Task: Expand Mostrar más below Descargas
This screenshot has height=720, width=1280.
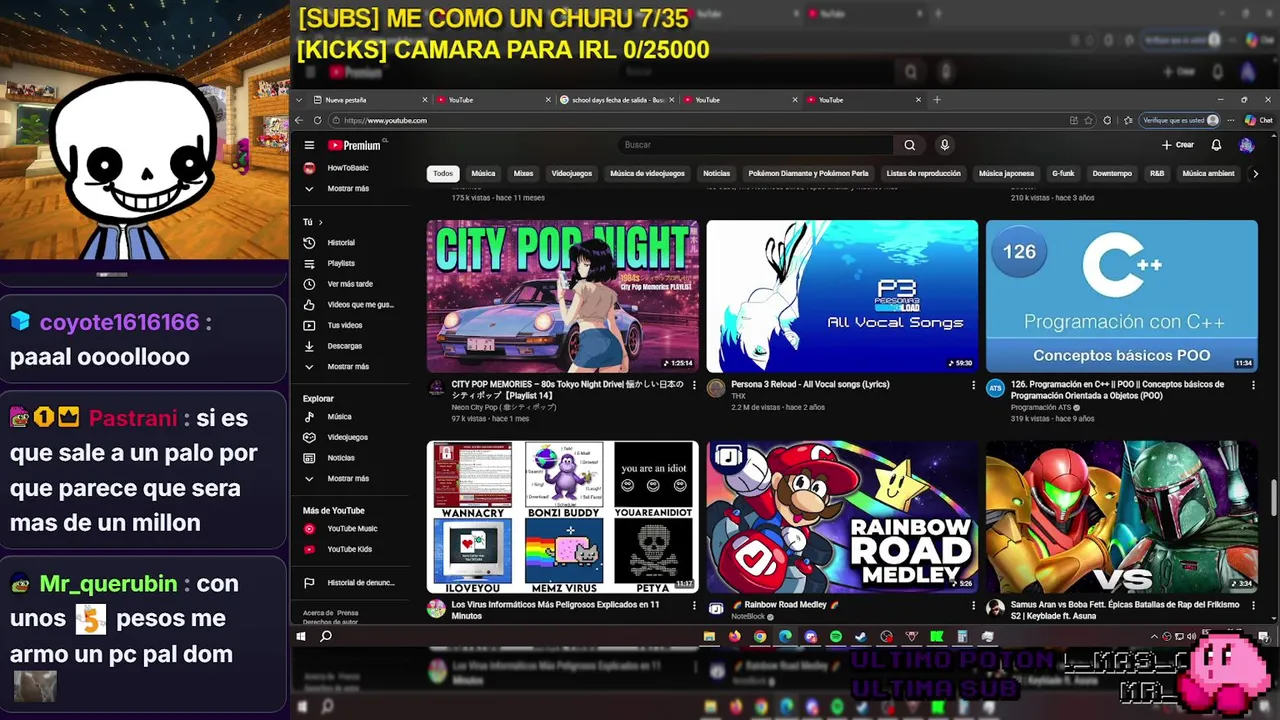Action: [x=348, y=367]
